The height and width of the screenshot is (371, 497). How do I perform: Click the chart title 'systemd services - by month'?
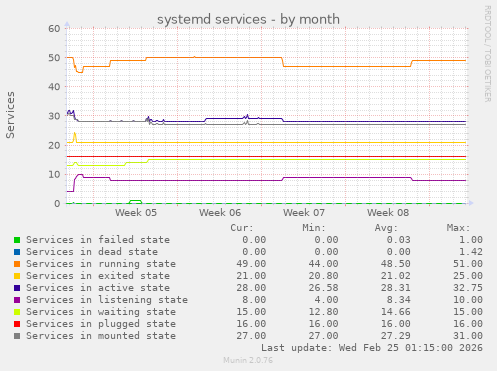coord(248,19)
